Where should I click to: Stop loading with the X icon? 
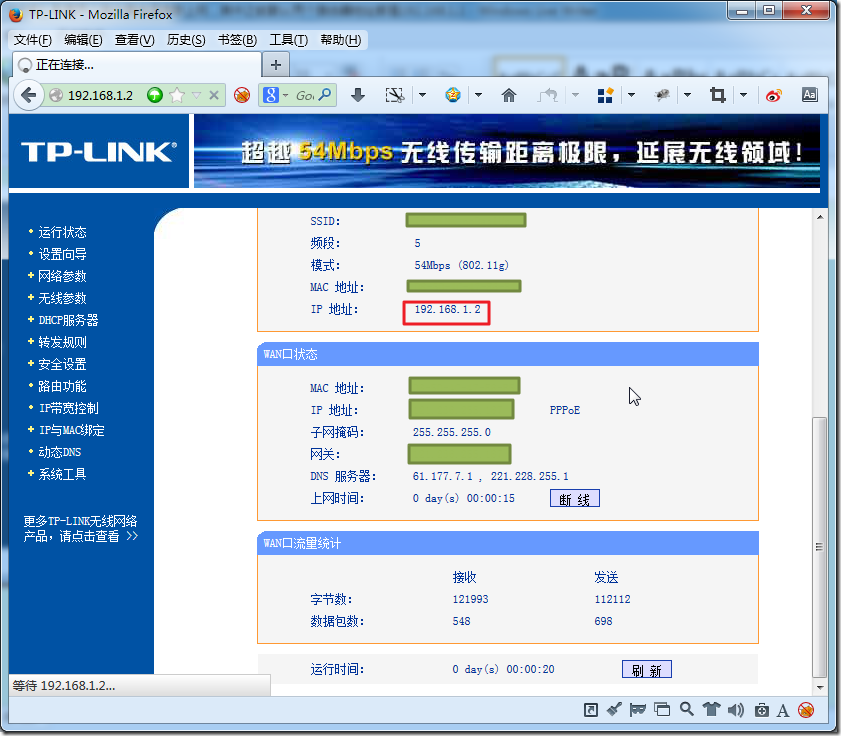tap(213, 95)
